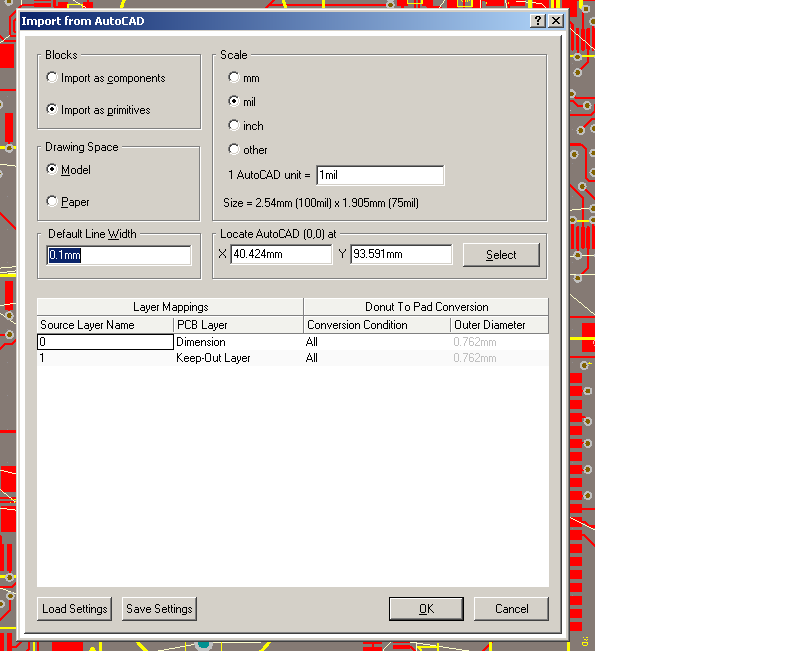Viewport: 800px width, 651px height.
Task: Select Source Layer Name cell 0
Action: (x=106, y=342)
